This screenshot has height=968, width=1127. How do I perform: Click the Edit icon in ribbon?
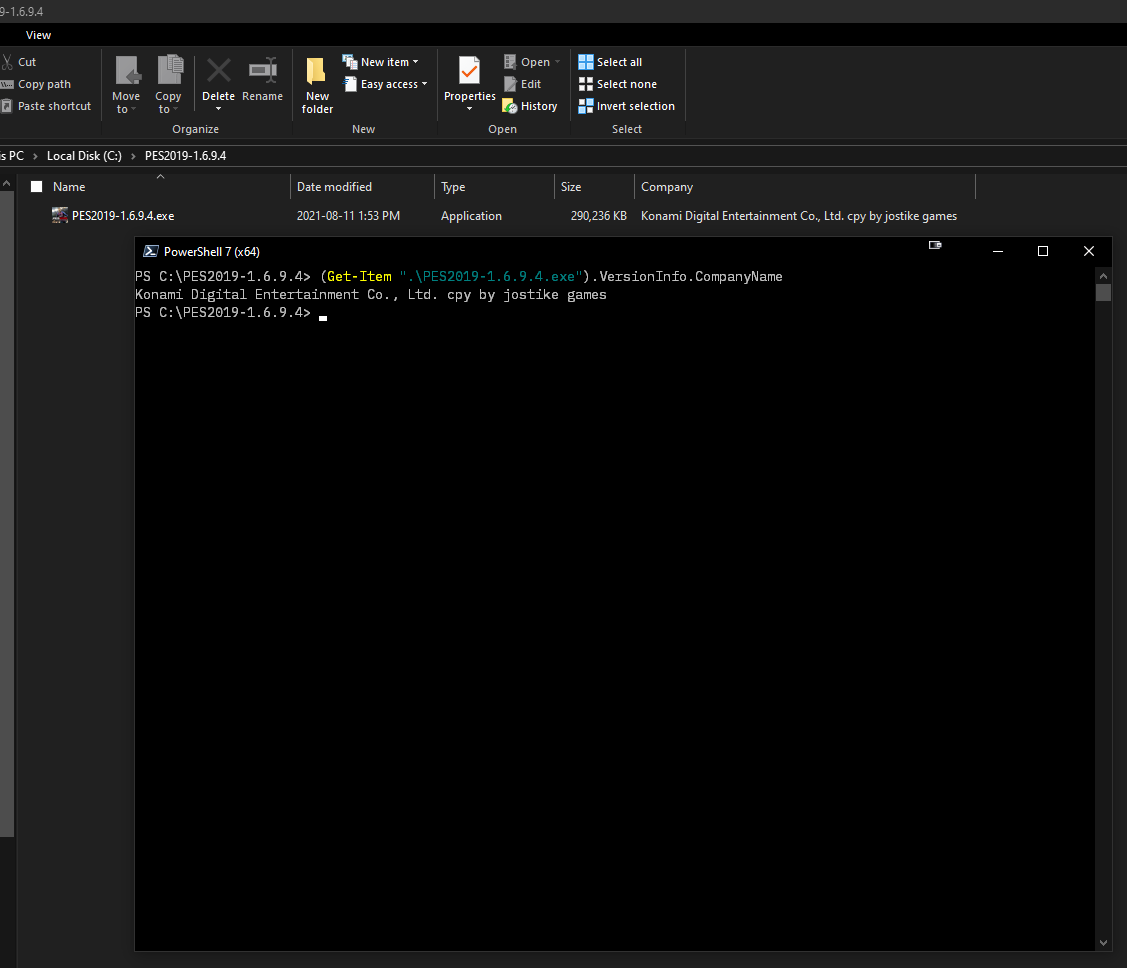coord(510,84)
